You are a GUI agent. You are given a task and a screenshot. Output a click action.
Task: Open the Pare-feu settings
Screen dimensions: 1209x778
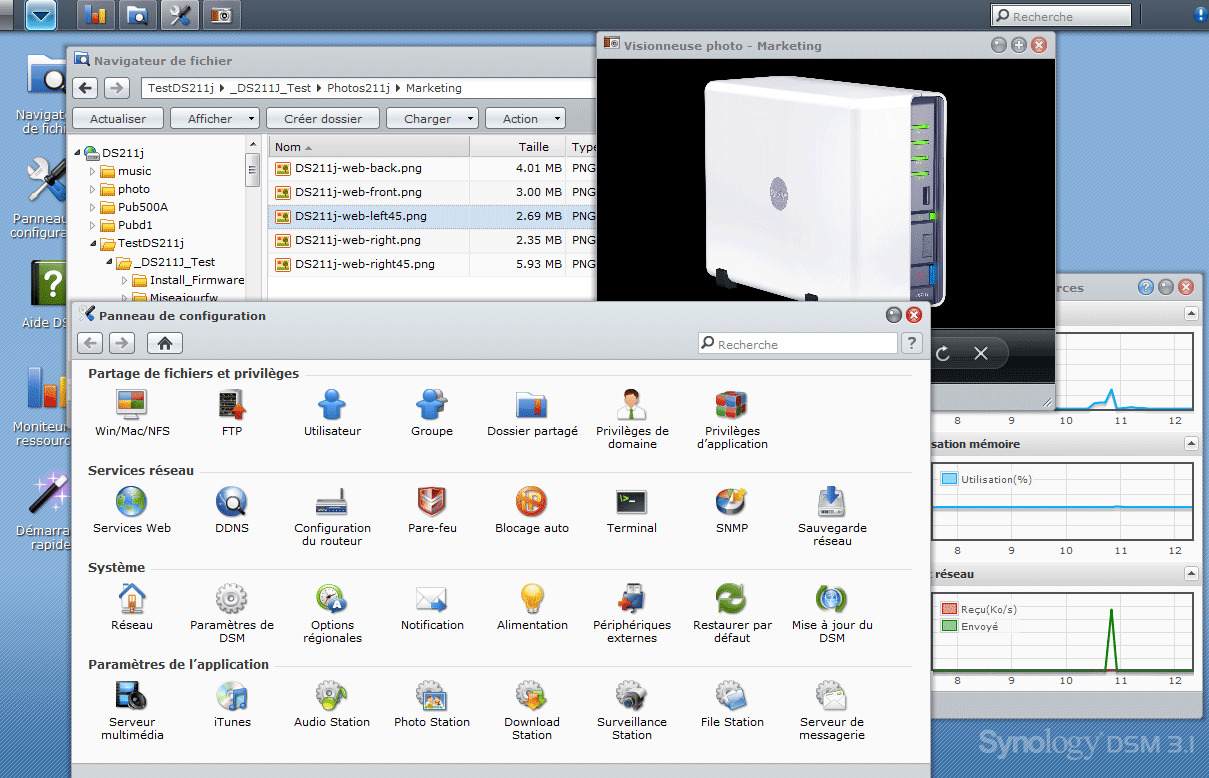432,510
